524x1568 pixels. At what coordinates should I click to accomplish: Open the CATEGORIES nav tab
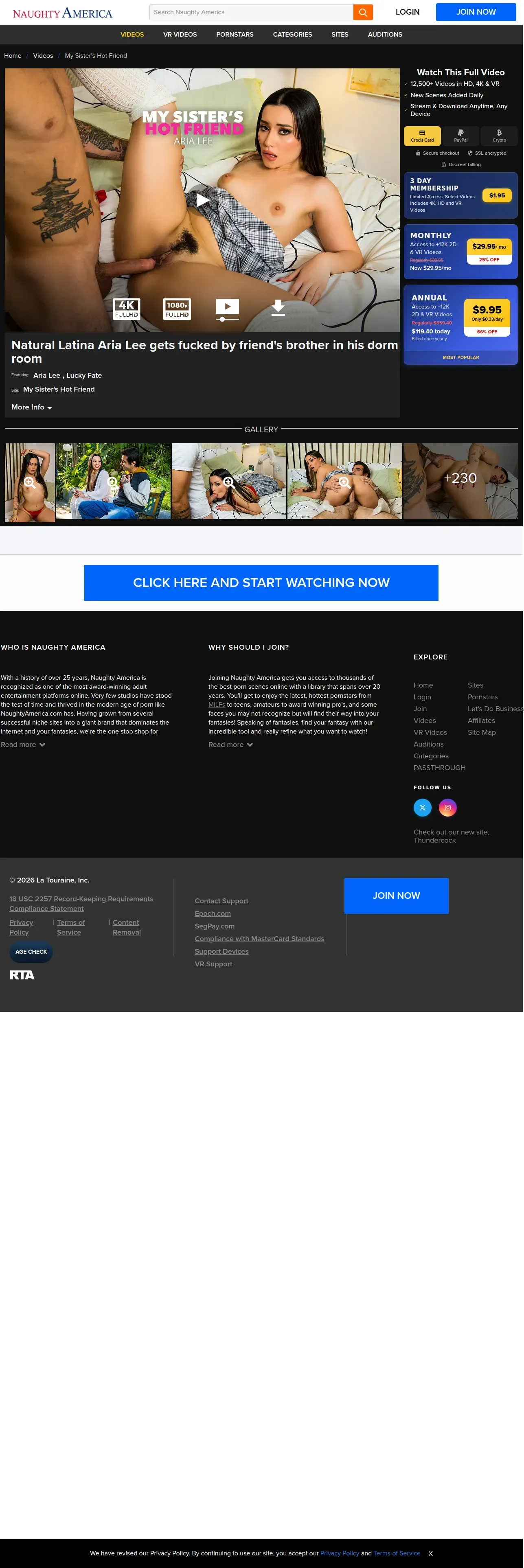tap(293, 35)
